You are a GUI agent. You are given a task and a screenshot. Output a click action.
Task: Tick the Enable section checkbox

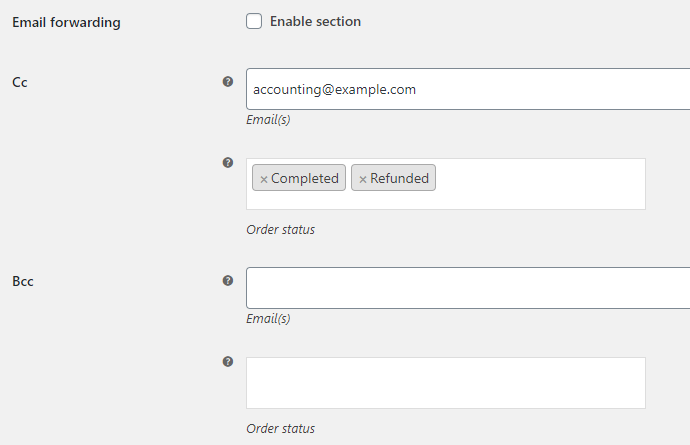[254, 21]
